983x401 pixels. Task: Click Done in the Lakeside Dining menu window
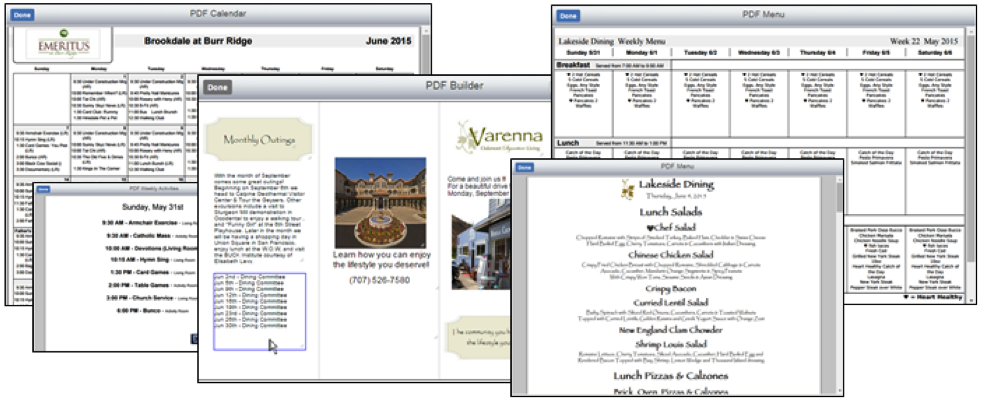click(x=524, y=167)
